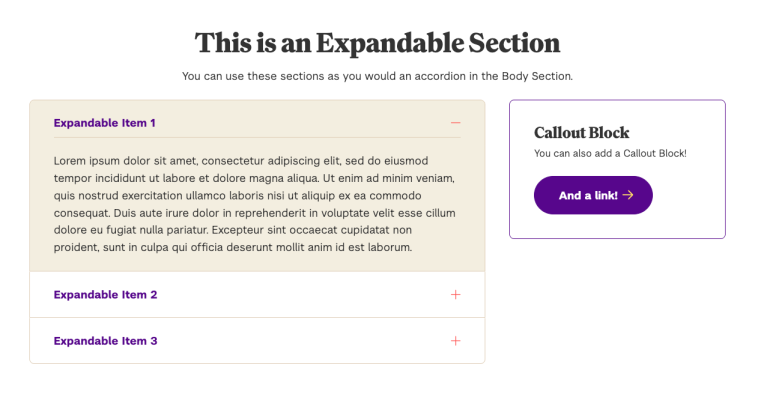
Task: Expand Item 3 using its plus icon
Action: (x=455, y=341)
